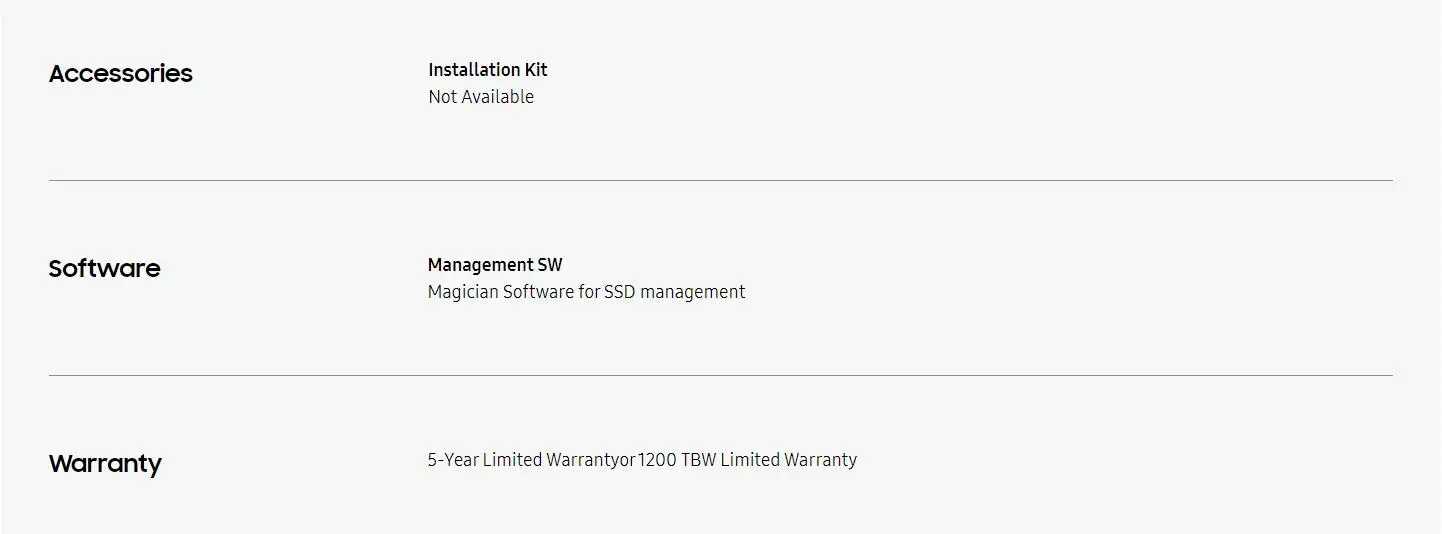Click the Magician Software for SSD management text
Viewport: 1442px width, 534px height.
[x=586, y=292]
